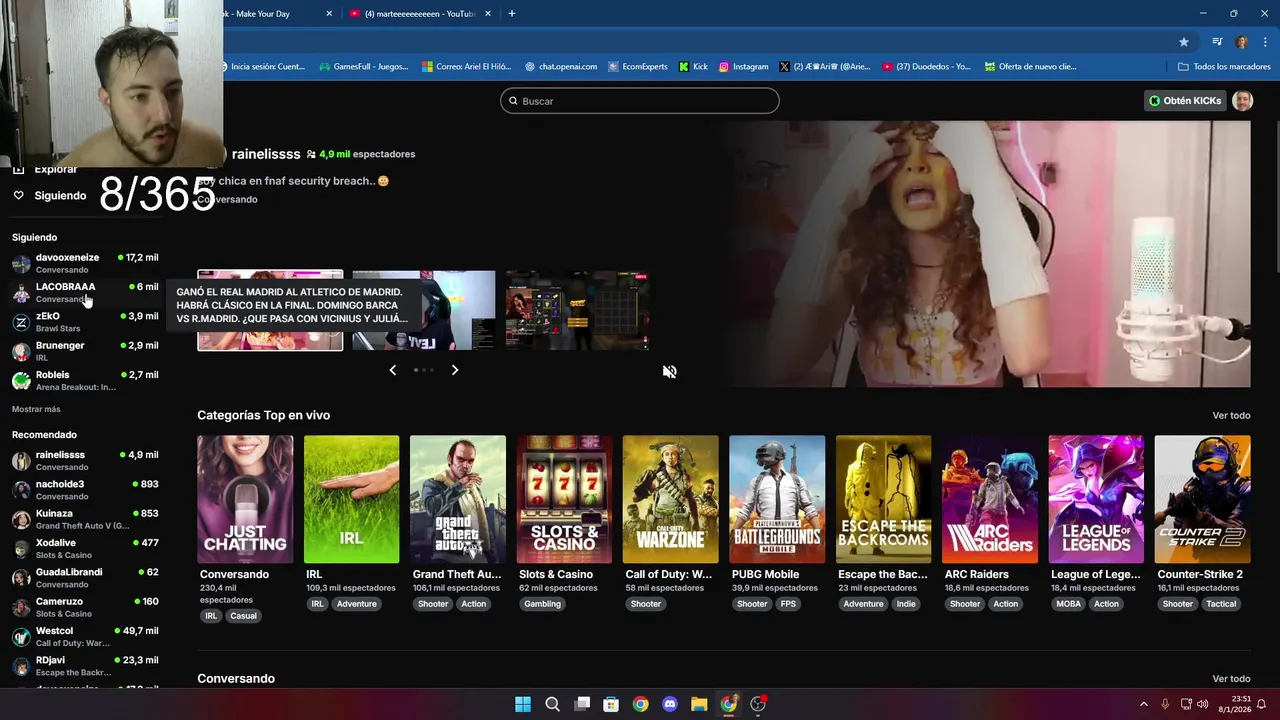1280x720 pixels.
Task: Open Counter-Strike 2 category card
Action: click(x=1202, y=499)
